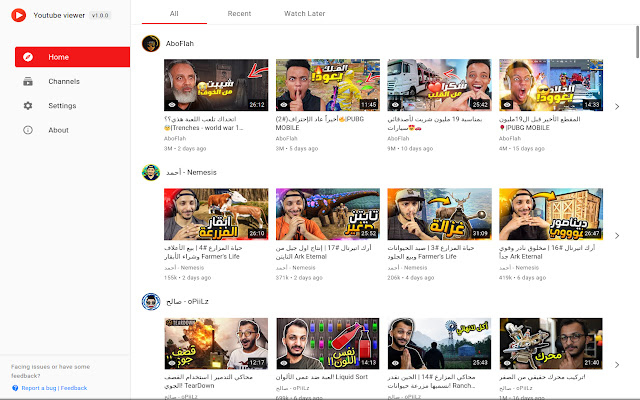640x400 pixels.
Task: Switch to the Watch Later tab
Action: (x=304, y=13)
